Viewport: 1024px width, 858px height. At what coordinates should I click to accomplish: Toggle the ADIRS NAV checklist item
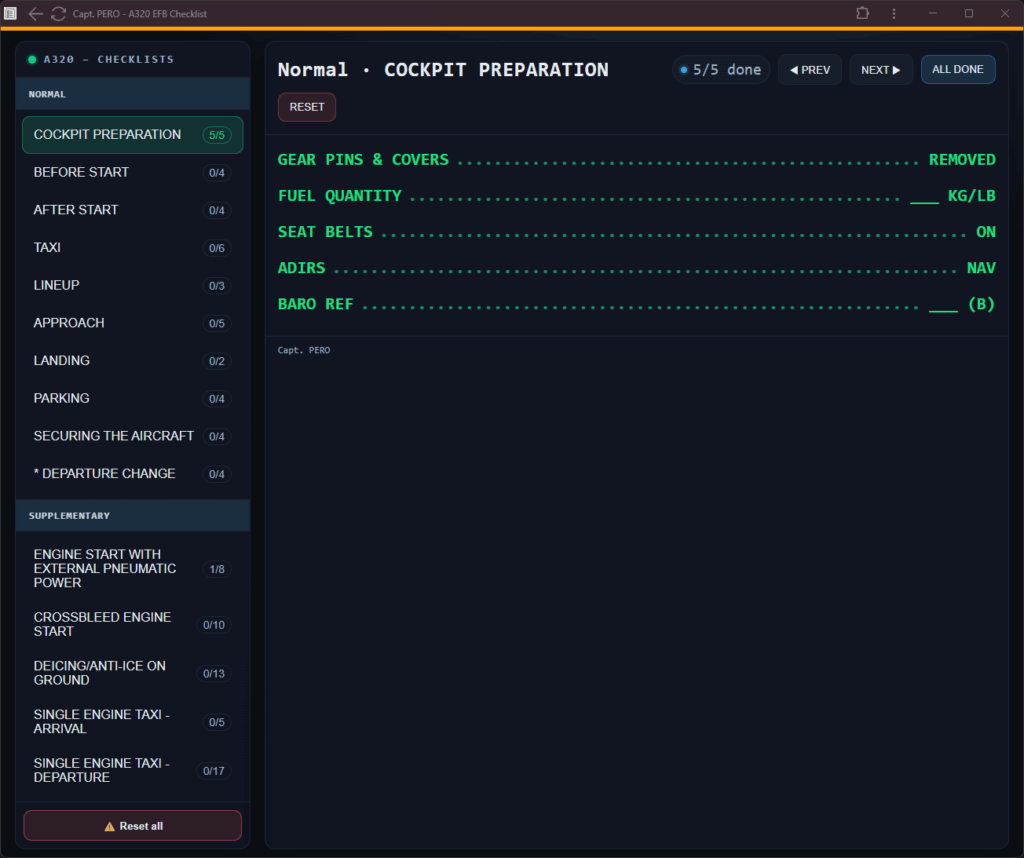[x=636, y=269]
